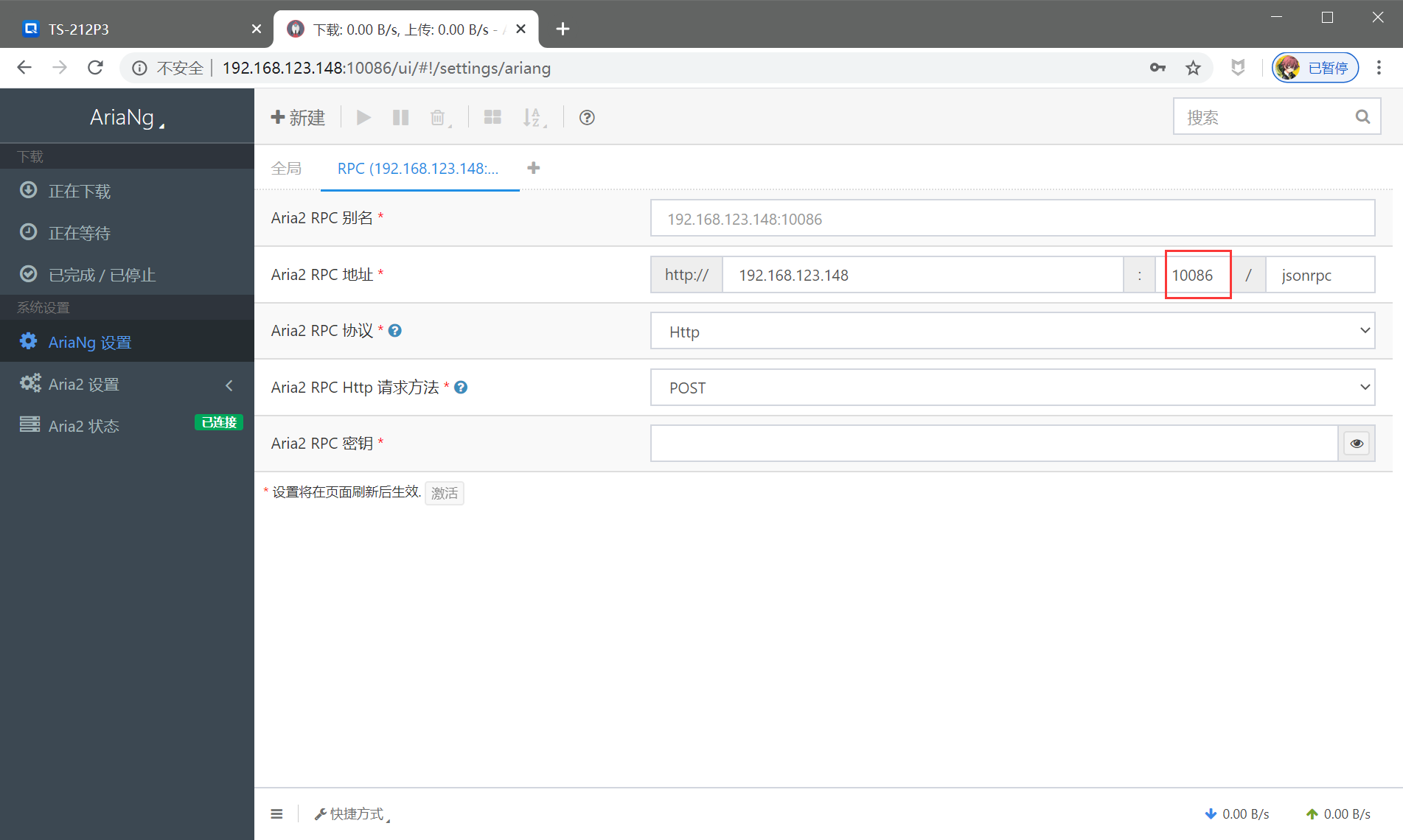Click the select-all grid icon
Screen dimensions: 1403x840
(492, 118)
